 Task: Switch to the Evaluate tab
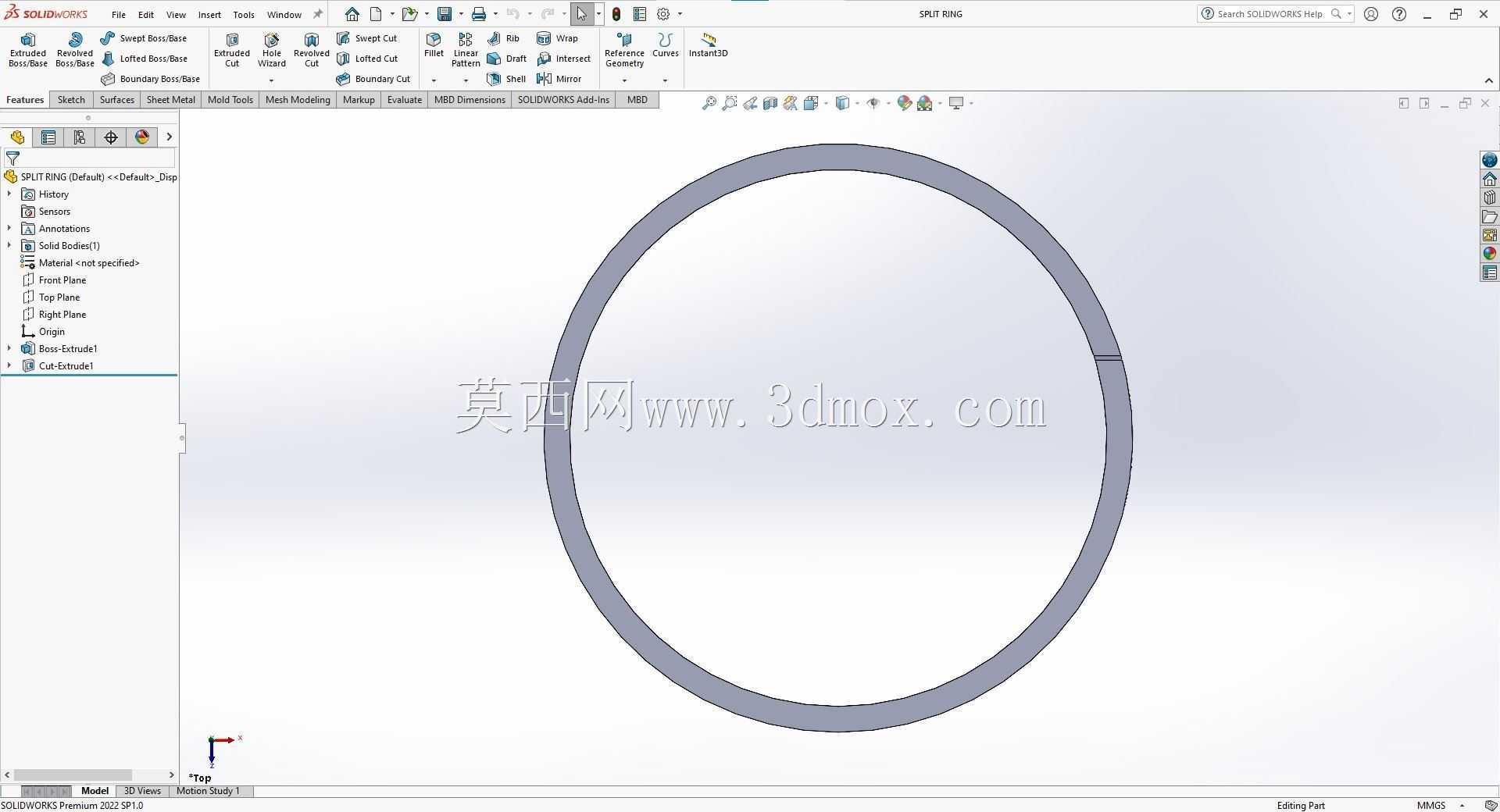[x=405, y=100]
